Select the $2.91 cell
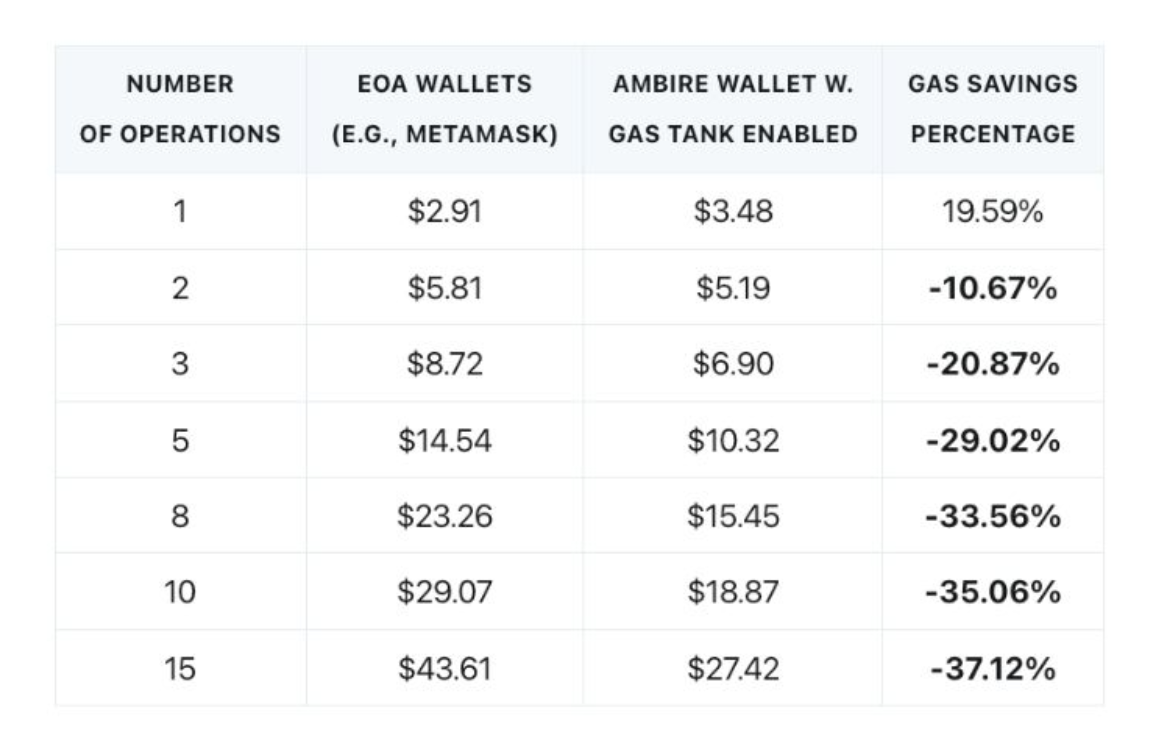Viewport: 1160px width, 748px height. coord(445,212)
